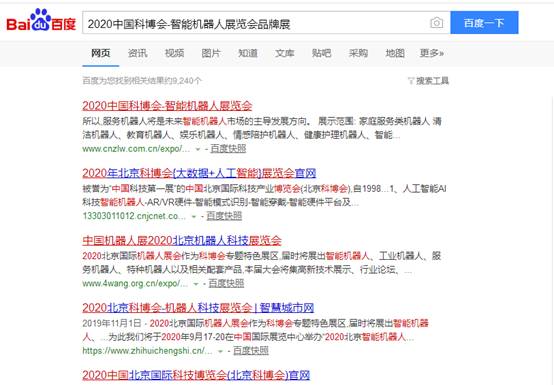Open the 知道 tab

coord(248,53)
